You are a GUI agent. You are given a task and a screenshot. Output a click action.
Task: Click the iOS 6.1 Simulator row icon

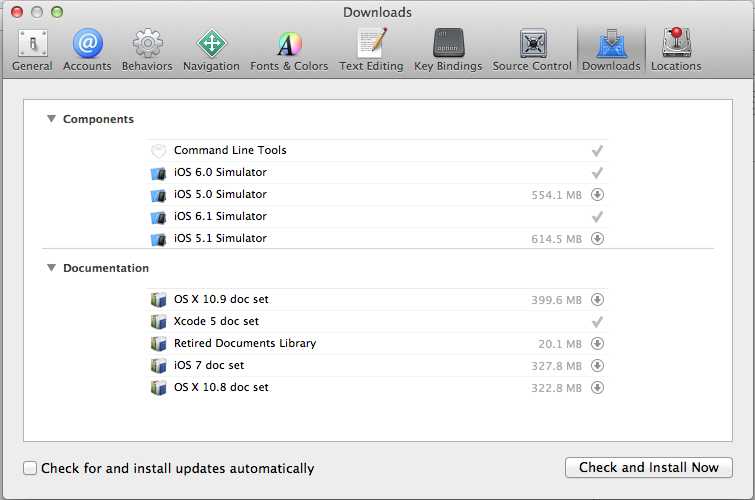pos(158,217)
